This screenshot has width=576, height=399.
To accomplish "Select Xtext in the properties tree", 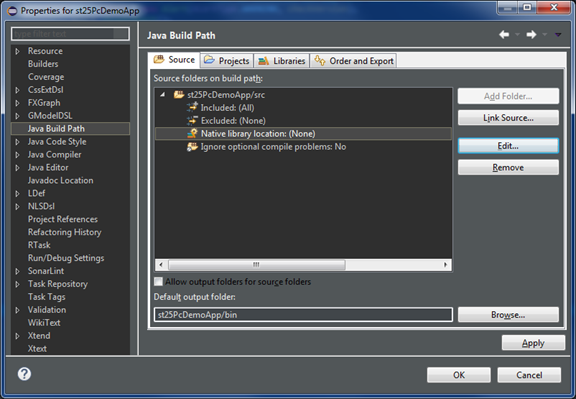I will (37, 349).
